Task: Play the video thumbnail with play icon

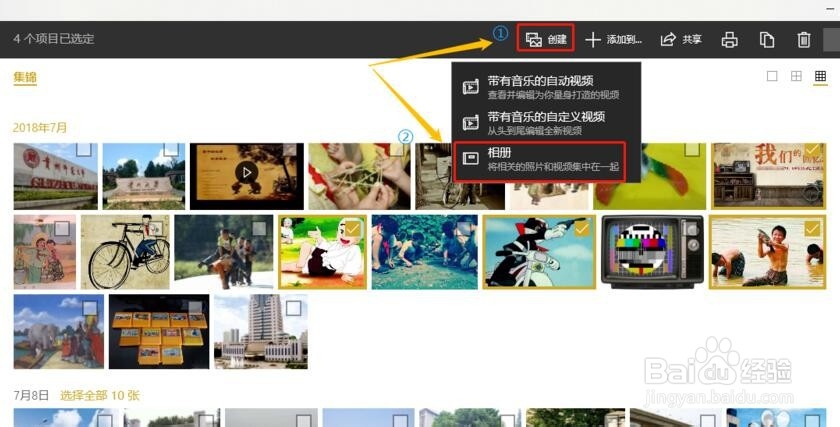Action: pyautogui.click(x=246, y=173)
